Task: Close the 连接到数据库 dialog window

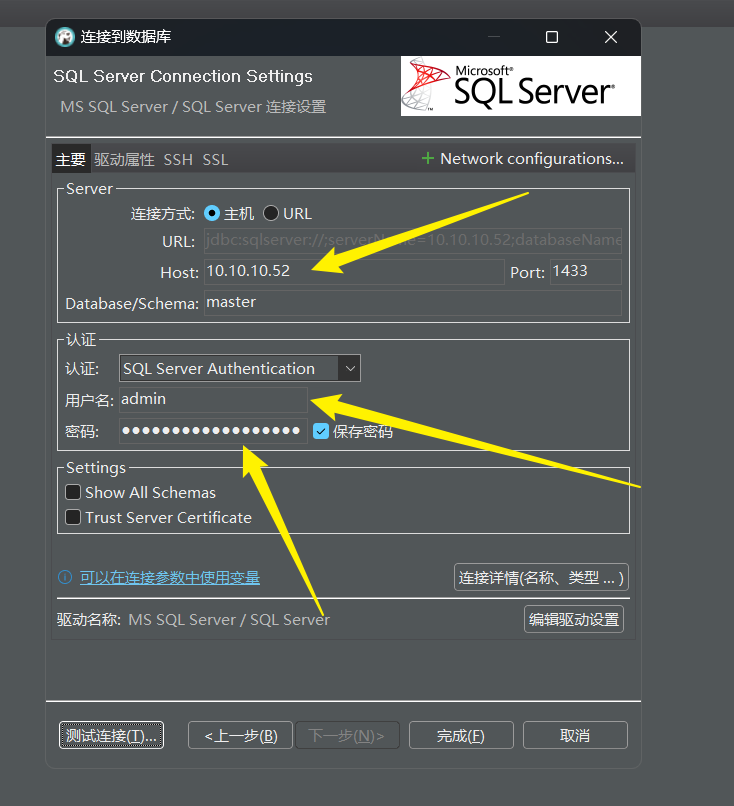Action: tap(611, 37)
